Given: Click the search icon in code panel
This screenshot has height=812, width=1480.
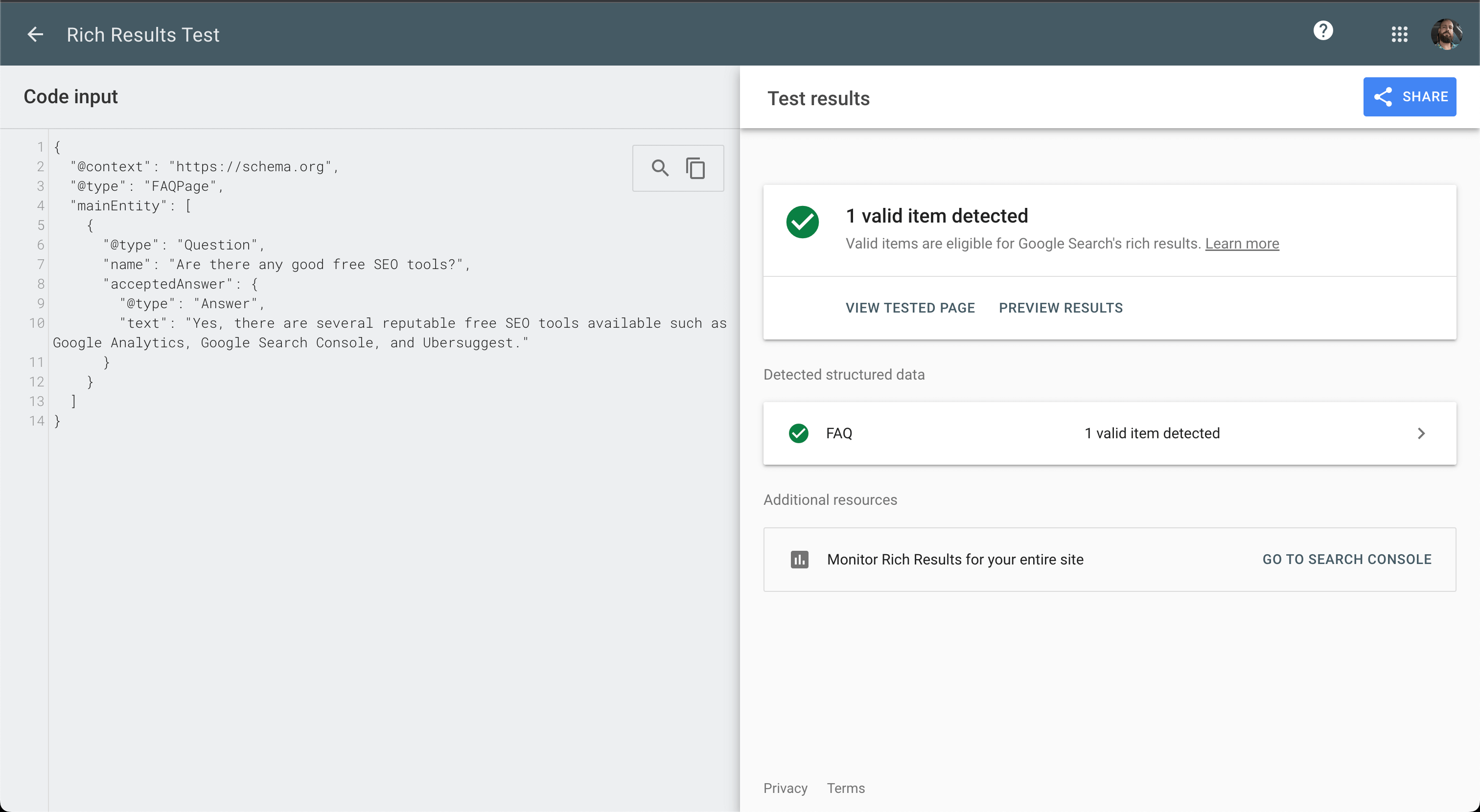Looking at the screenshot, I should tap(660, 168).
